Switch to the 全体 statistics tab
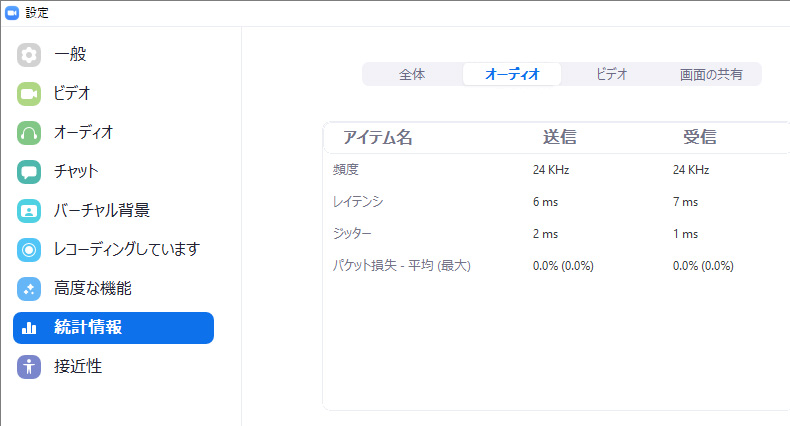The width and height of the screenshot is (790, 426). (x=412, y=75)
